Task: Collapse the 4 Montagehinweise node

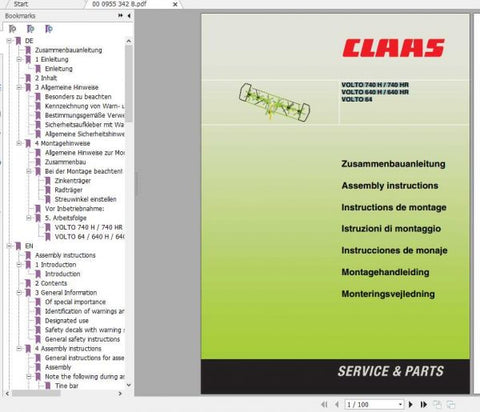Action: pyautogui.click(x=19, y=143)
